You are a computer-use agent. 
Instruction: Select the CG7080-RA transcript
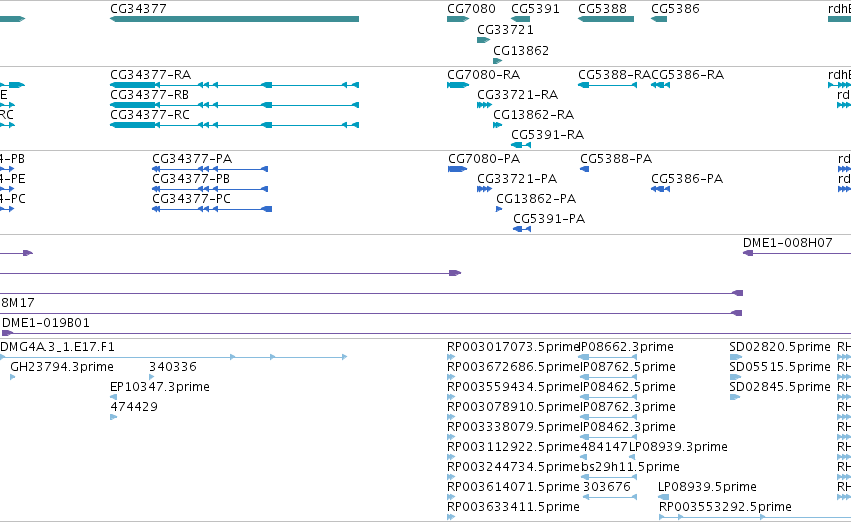click(458, 85)
